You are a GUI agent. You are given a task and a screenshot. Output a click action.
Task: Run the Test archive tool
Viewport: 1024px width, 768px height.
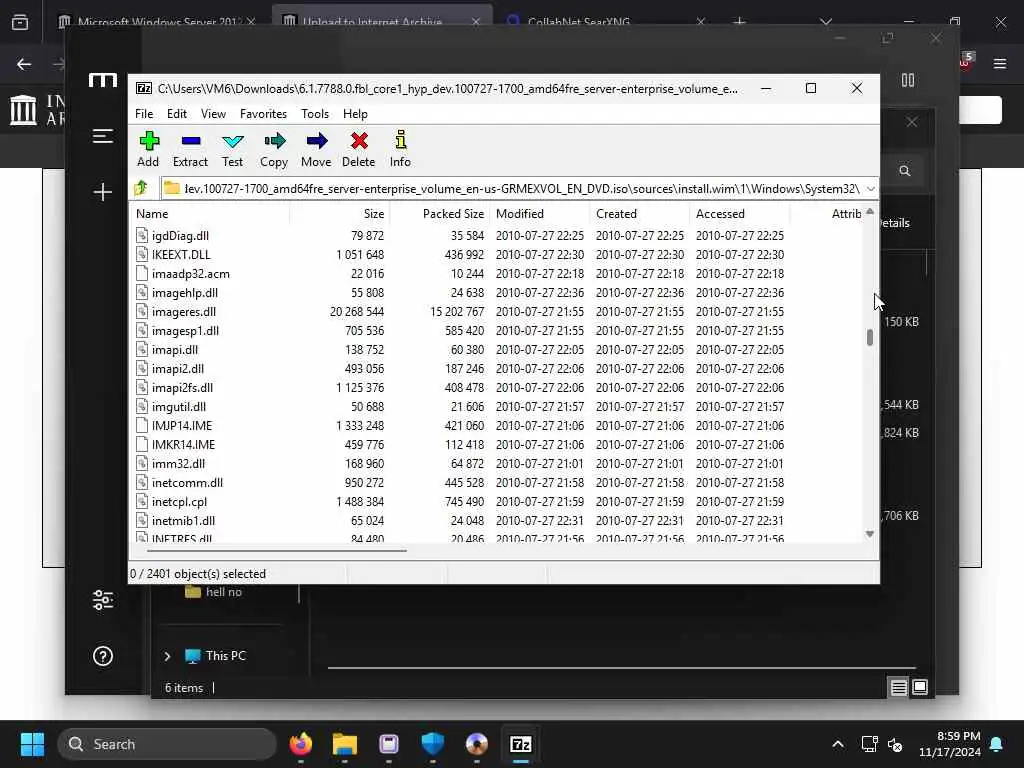(x=232, y=149)
